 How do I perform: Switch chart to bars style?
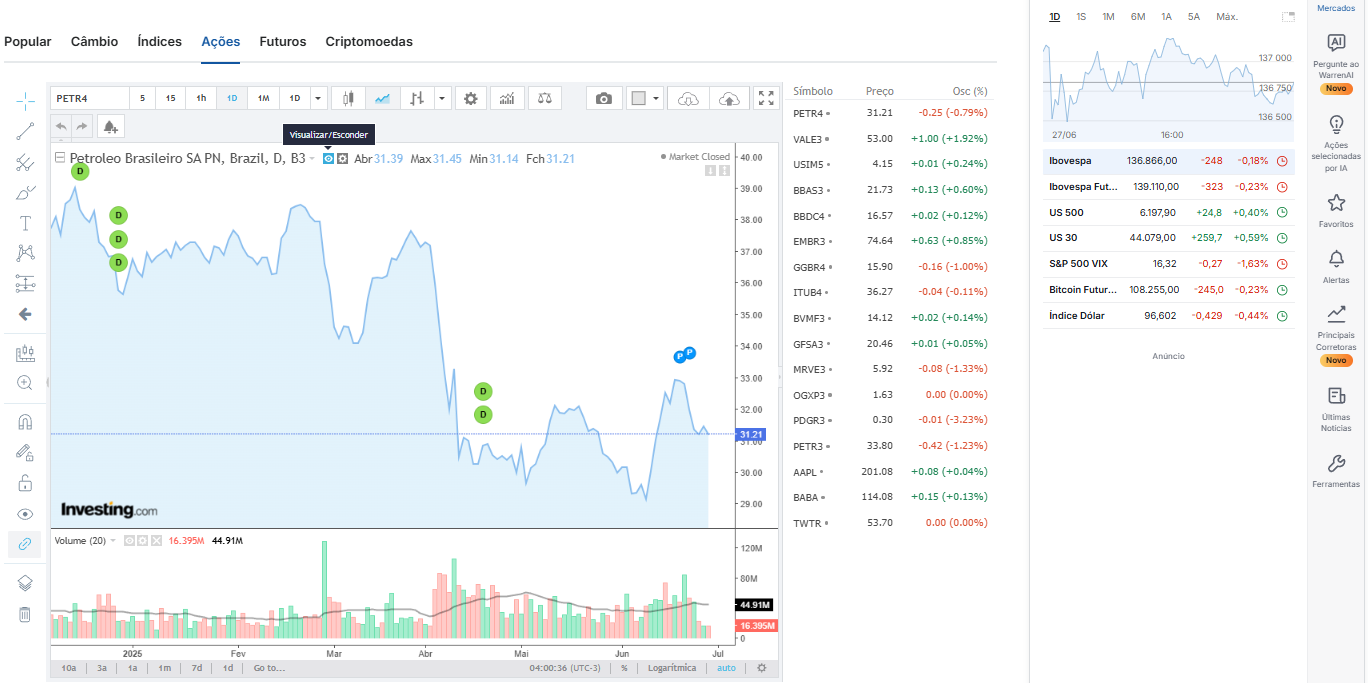[x=417, y=98]
